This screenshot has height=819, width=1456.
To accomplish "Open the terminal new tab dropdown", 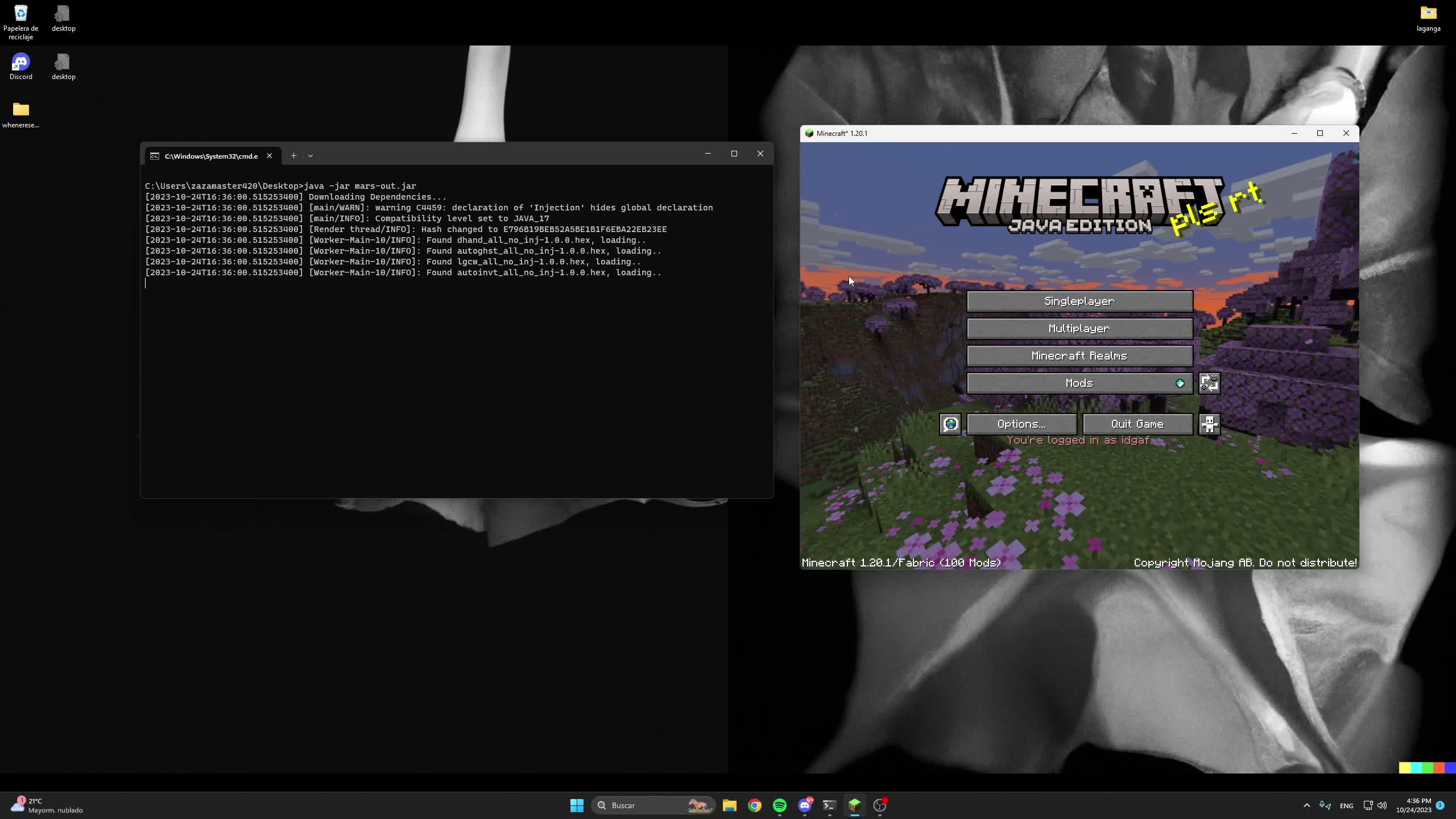I will point(311,156).
